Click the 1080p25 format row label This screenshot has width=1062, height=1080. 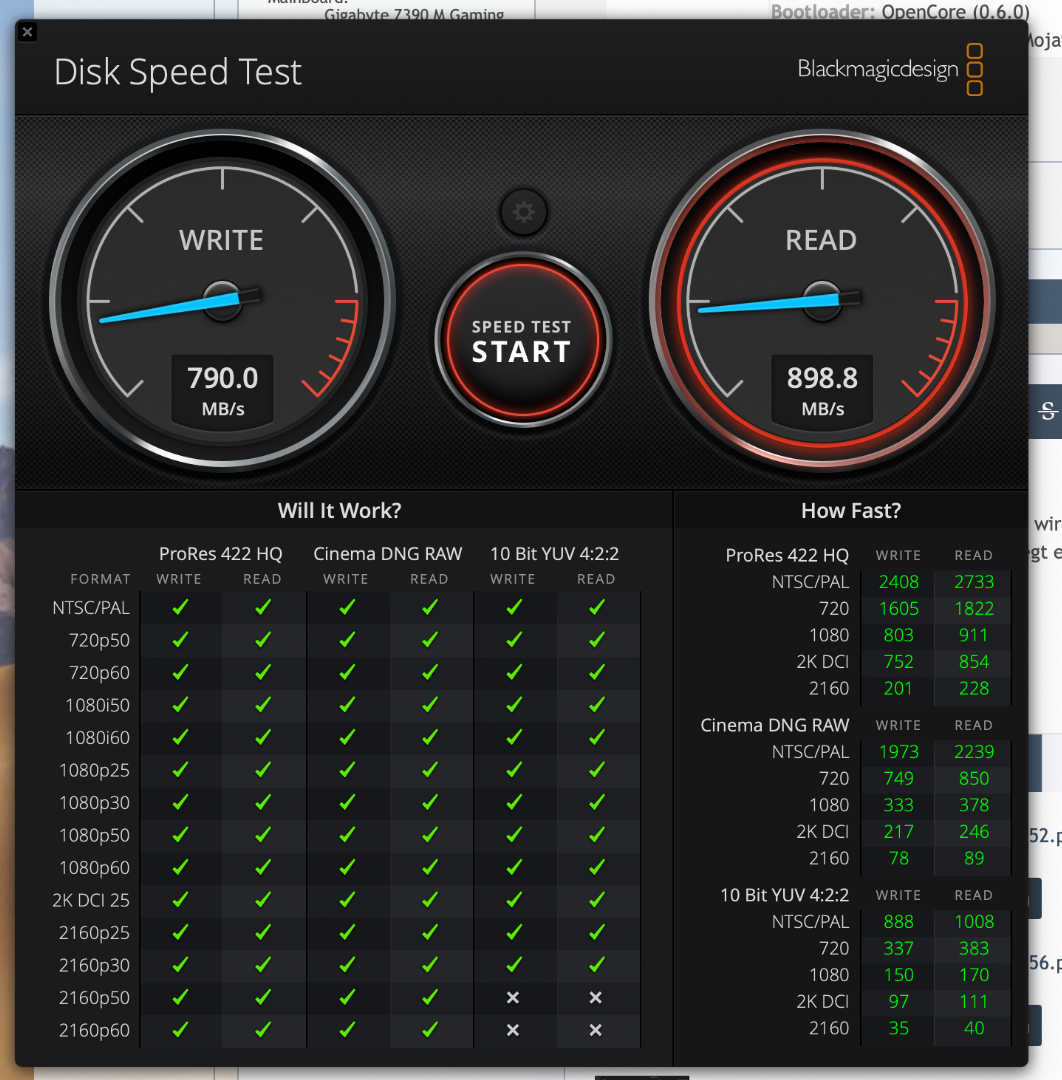[94, 770]
